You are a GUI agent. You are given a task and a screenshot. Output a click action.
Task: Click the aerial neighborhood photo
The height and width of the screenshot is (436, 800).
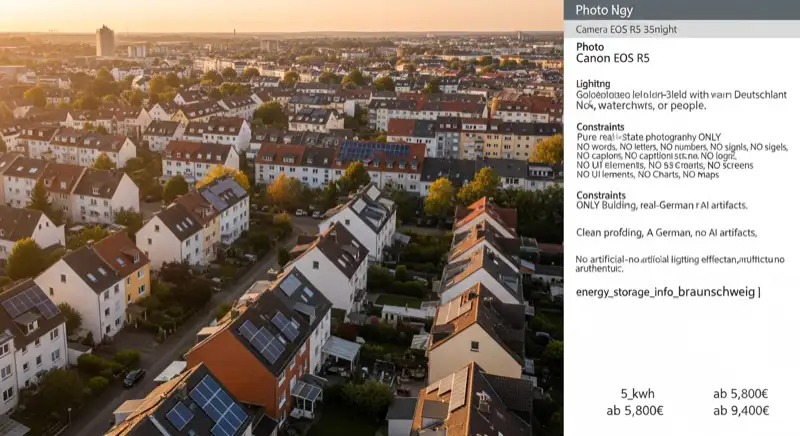tap(282, 218)
